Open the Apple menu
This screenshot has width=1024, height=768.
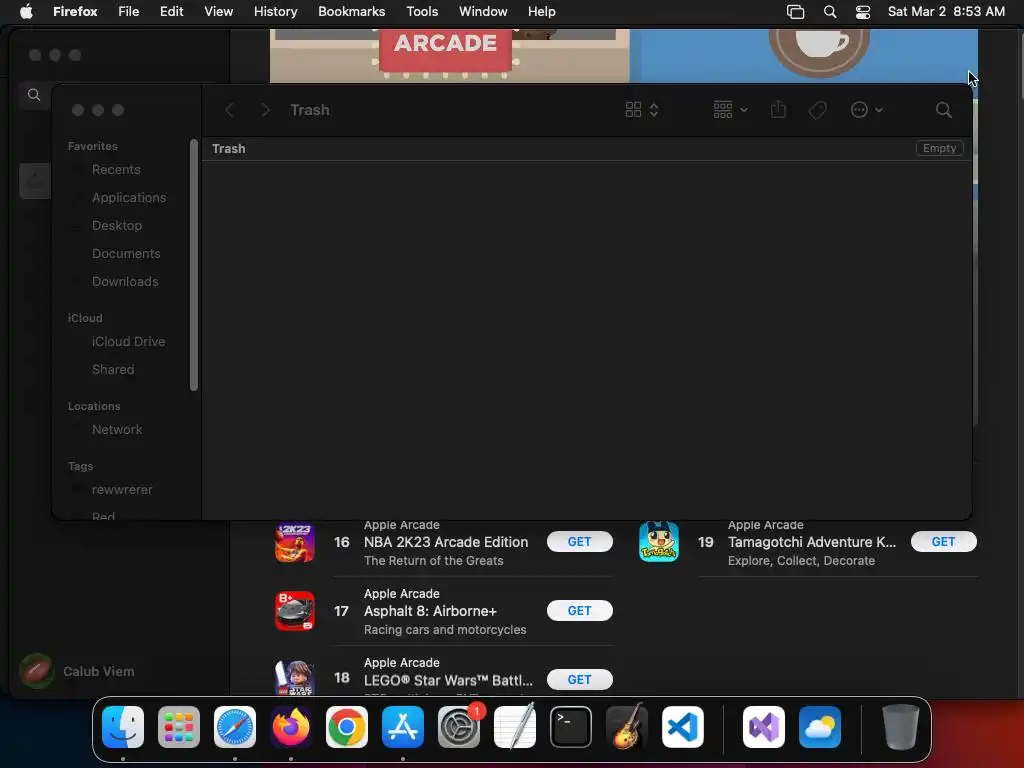pos(26,12)
